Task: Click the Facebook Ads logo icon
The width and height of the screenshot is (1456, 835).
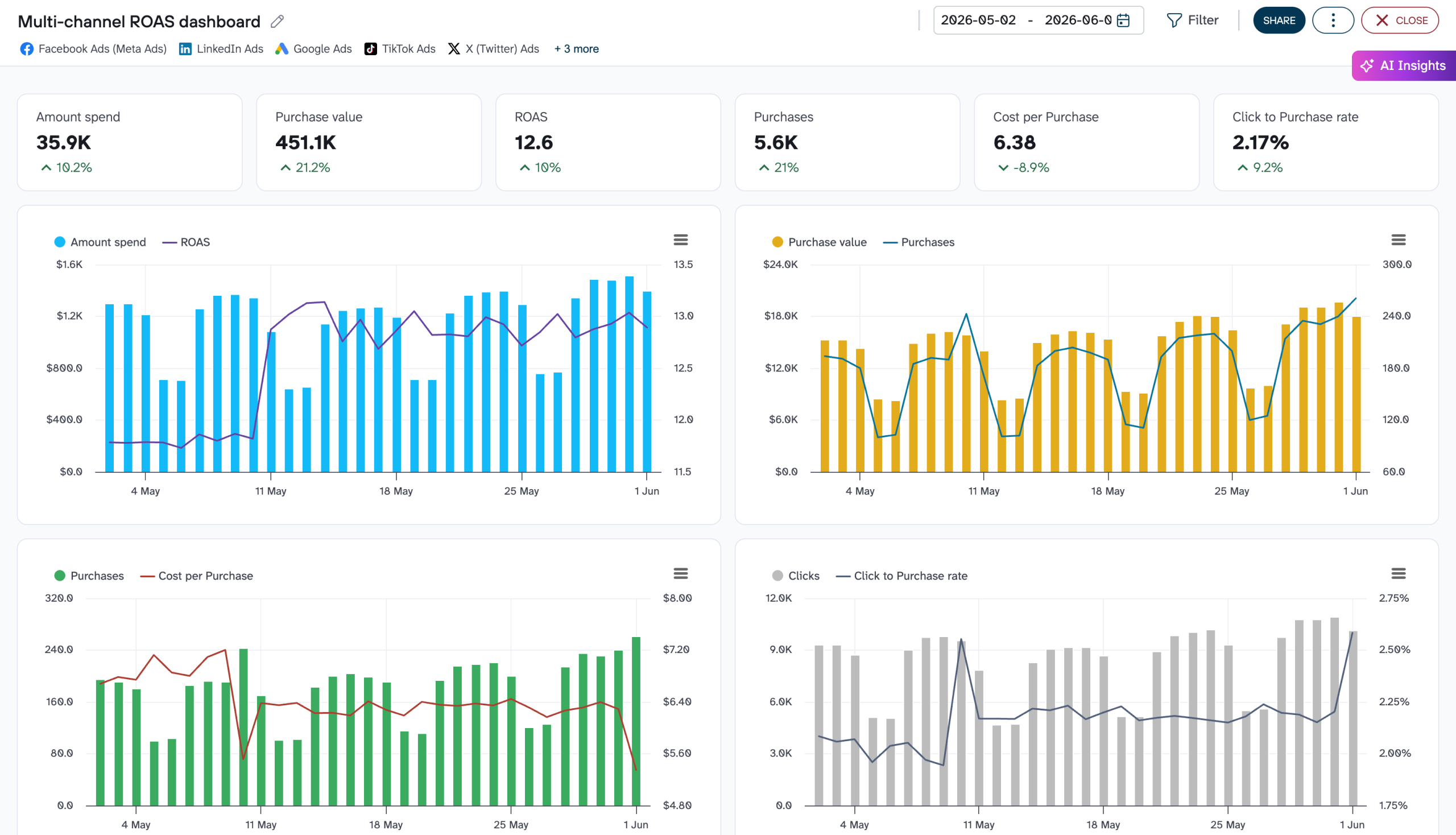Action: point(26,49)
